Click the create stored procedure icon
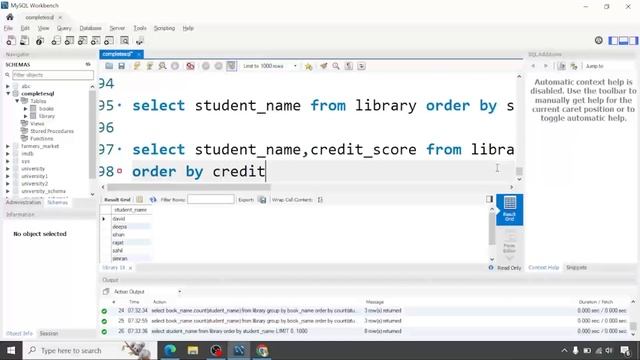This screenshot has width=640, height=360. point(96,41)
